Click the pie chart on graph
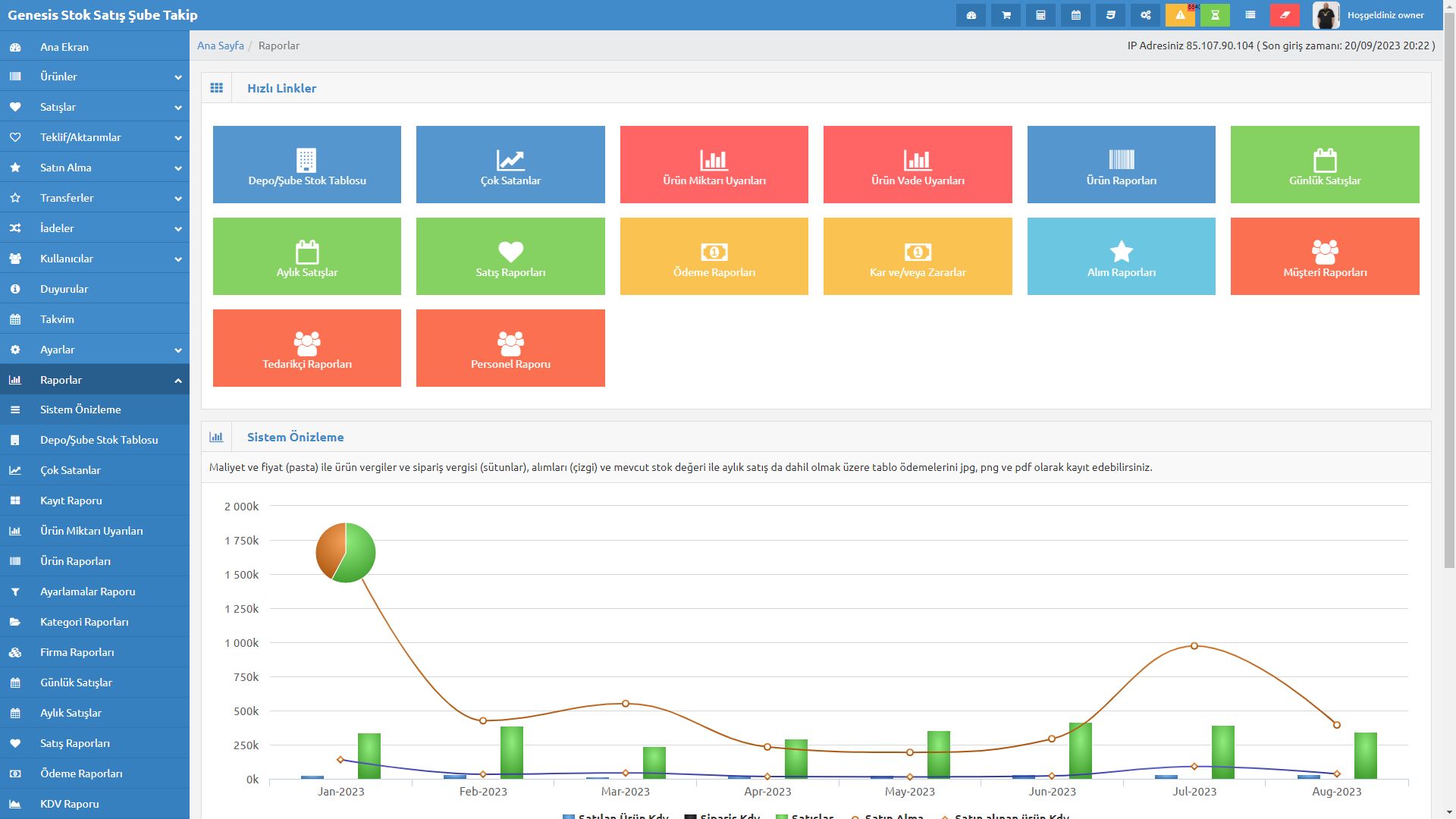 coord(346,553)
